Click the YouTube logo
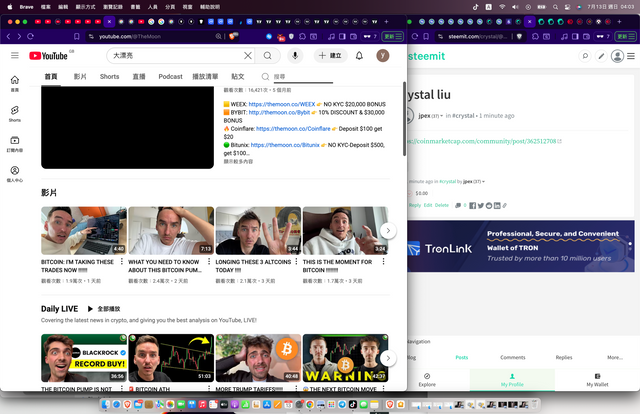The height and width of the screenshot is (414, 640). tap(48, 56)
